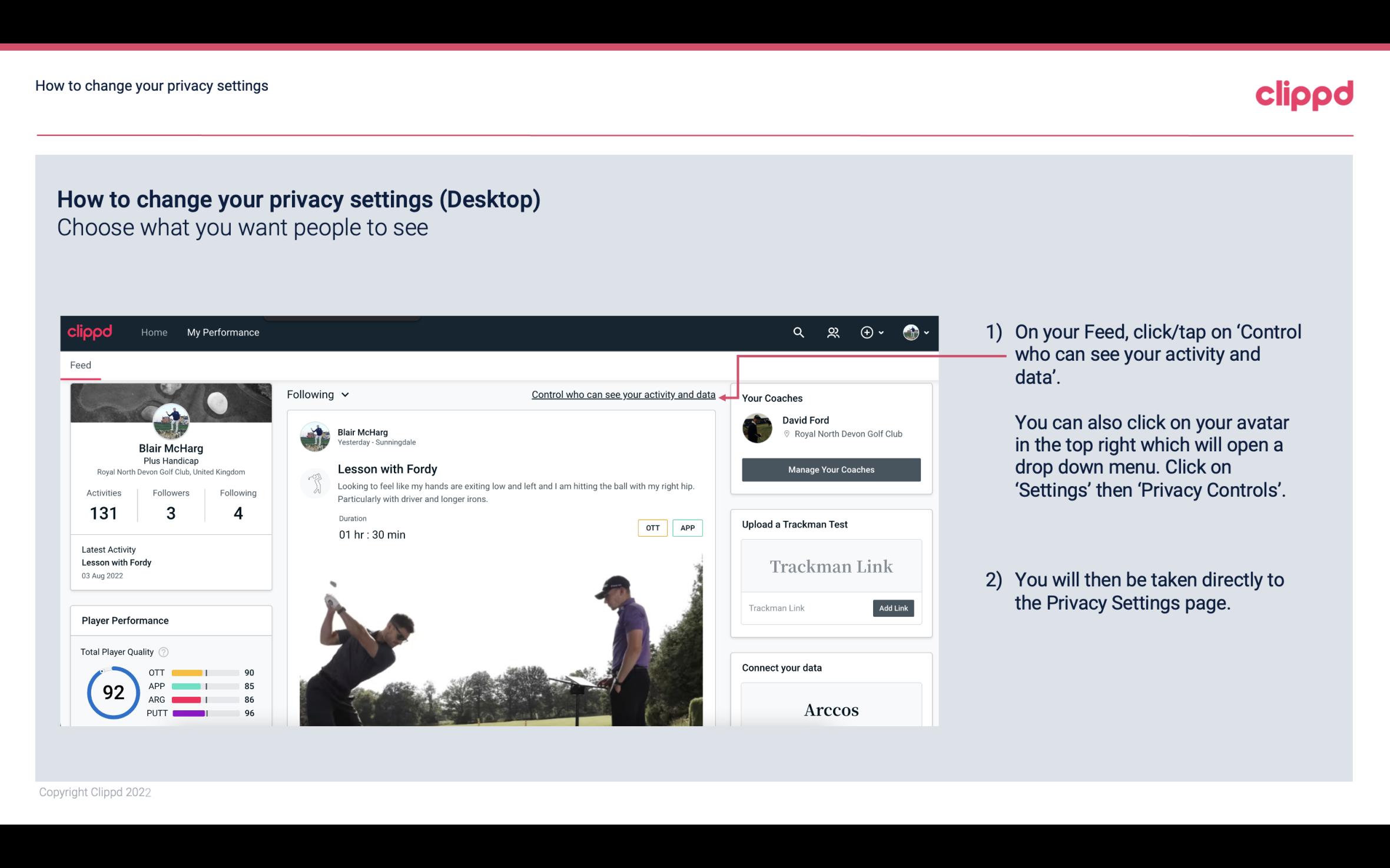1390x868 pixels.
Task: Click the search magnifier icon
Action: pos(798,331)
